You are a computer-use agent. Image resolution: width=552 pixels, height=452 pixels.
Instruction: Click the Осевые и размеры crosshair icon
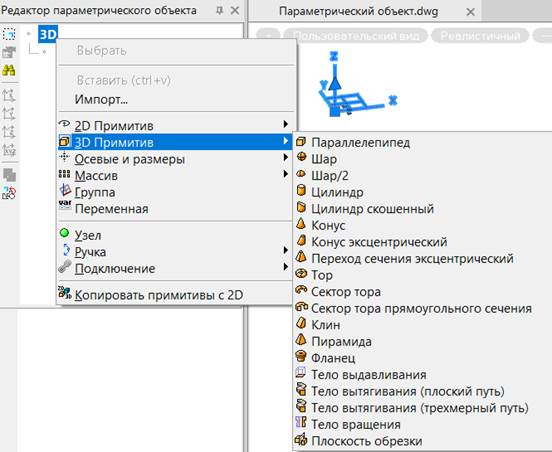pos(64,157)
